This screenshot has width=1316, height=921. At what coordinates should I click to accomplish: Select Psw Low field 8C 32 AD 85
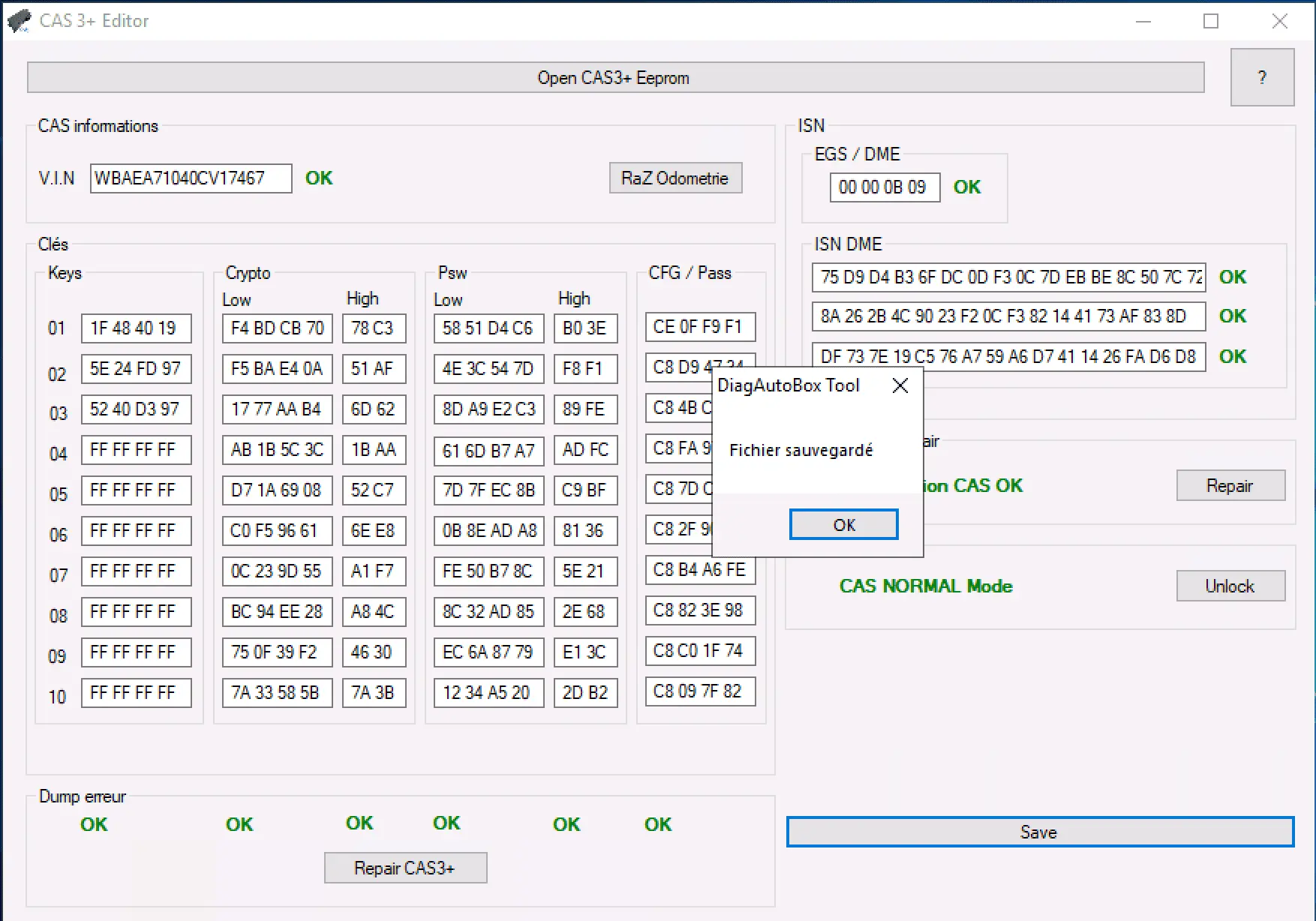[488, 611]
